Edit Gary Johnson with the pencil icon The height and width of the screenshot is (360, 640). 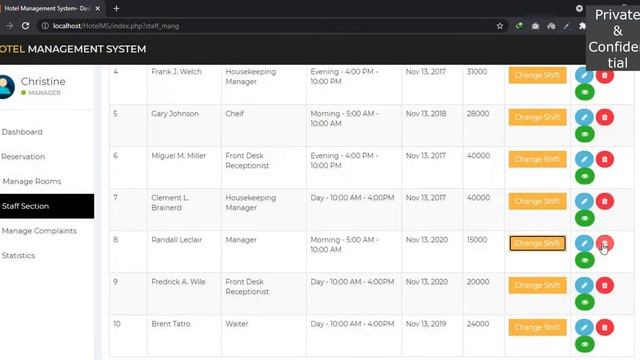tap(584, 117)
